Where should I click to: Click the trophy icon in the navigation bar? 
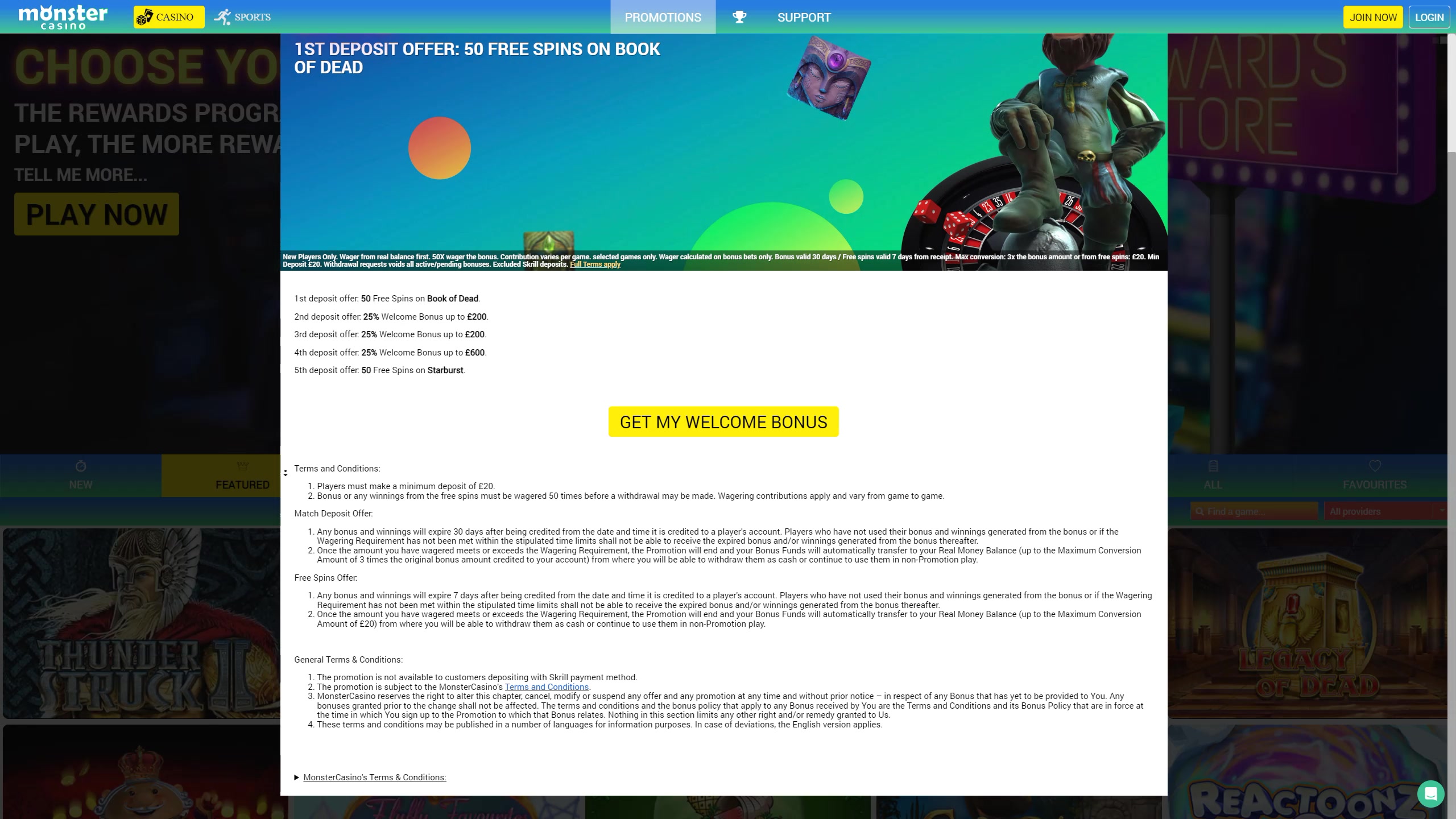(x=739, y=17)
